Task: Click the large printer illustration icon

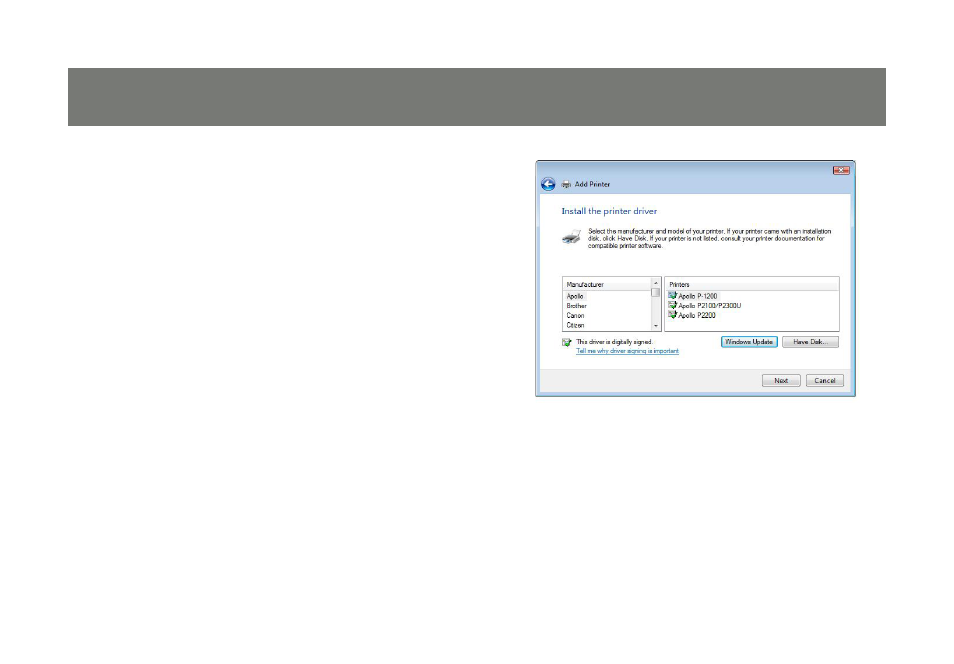Action: [x=571, y=237]
